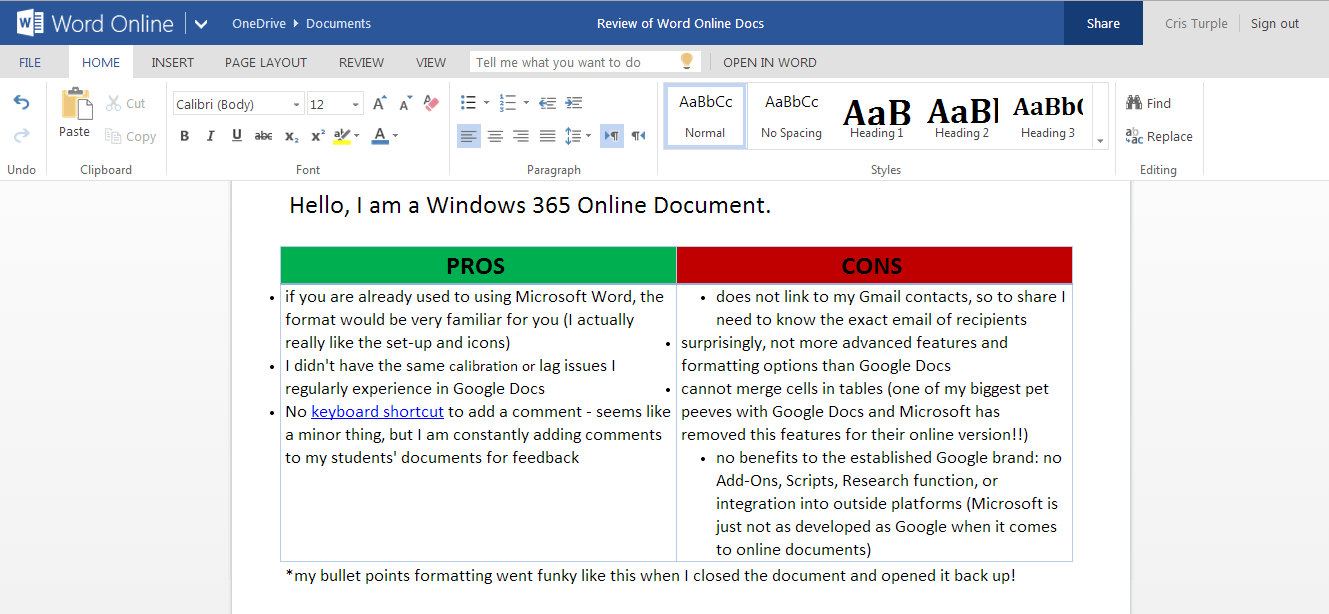
Task: Toggle underline formatting
Action: (237, 136)
